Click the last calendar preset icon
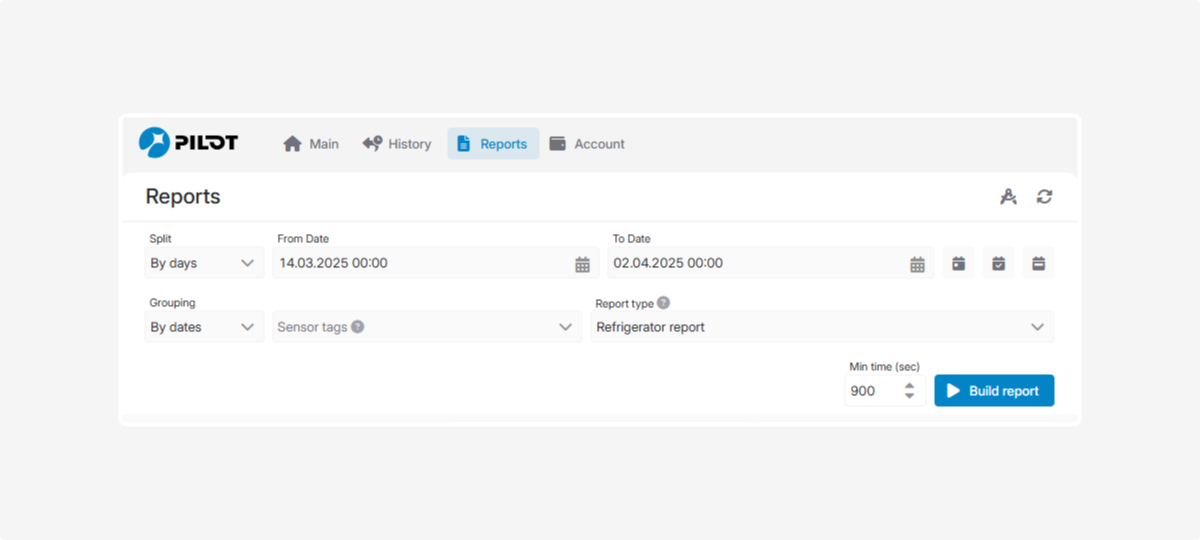 coord(1038,263)
